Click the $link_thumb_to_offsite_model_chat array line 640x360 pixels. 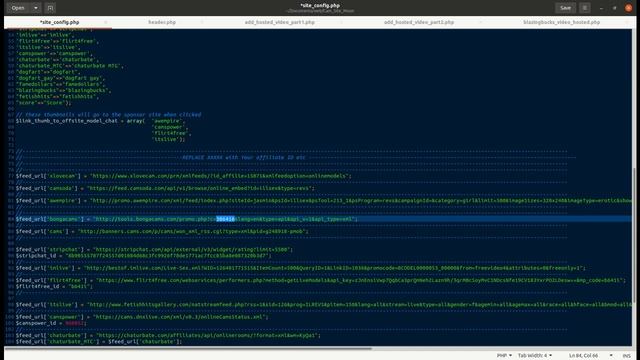coord(101,121)
